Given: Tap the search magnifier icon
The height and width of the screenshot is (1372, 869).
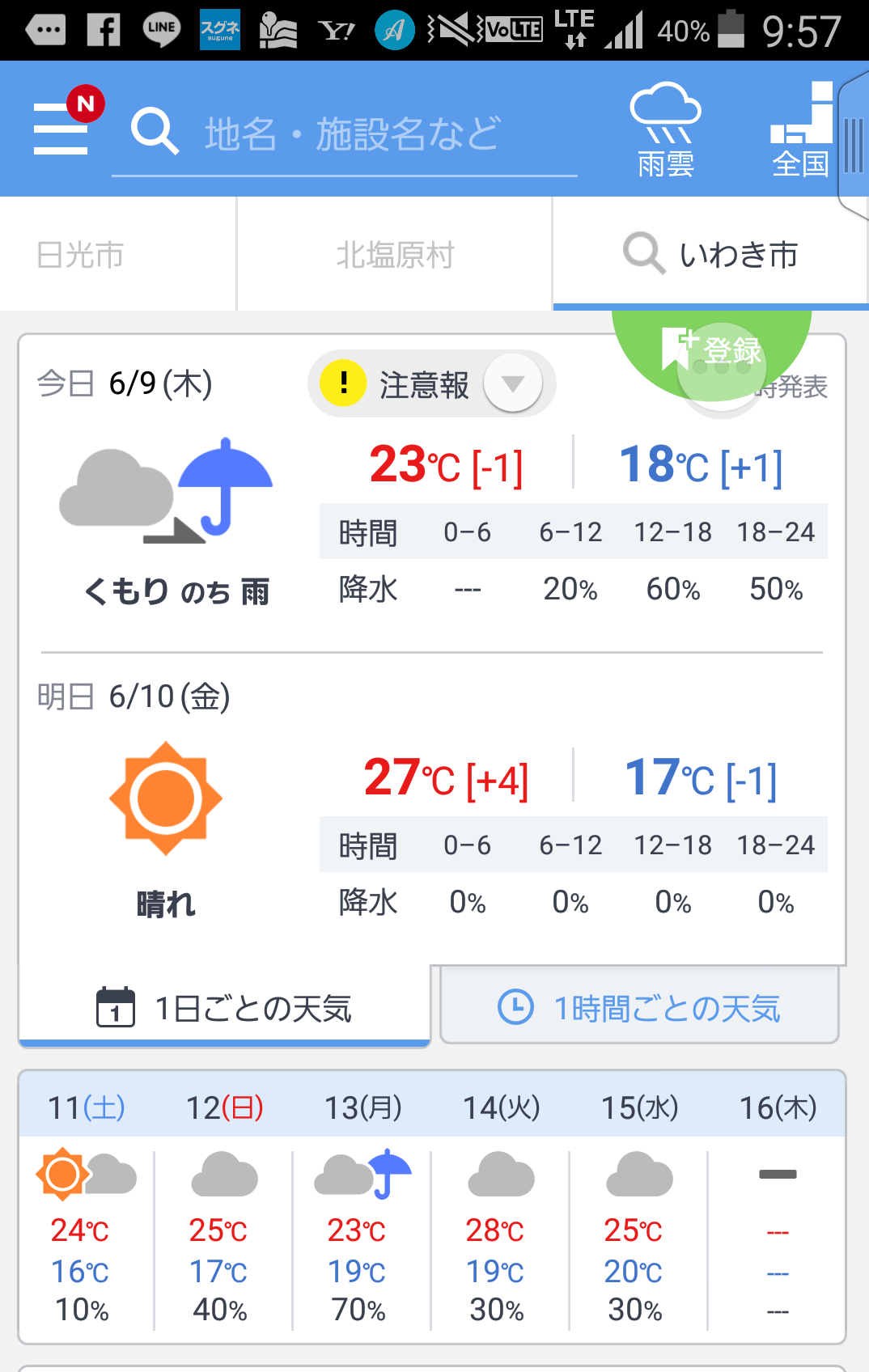Looking at the screenshot, I should (x=154, y=131).
